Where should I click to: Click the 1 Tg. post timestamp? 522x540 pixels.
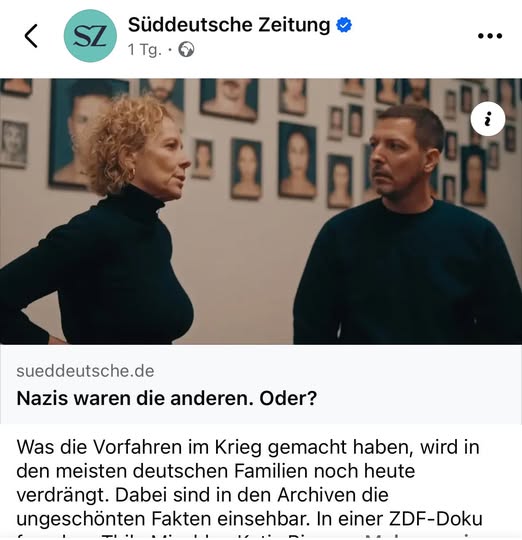145,50
